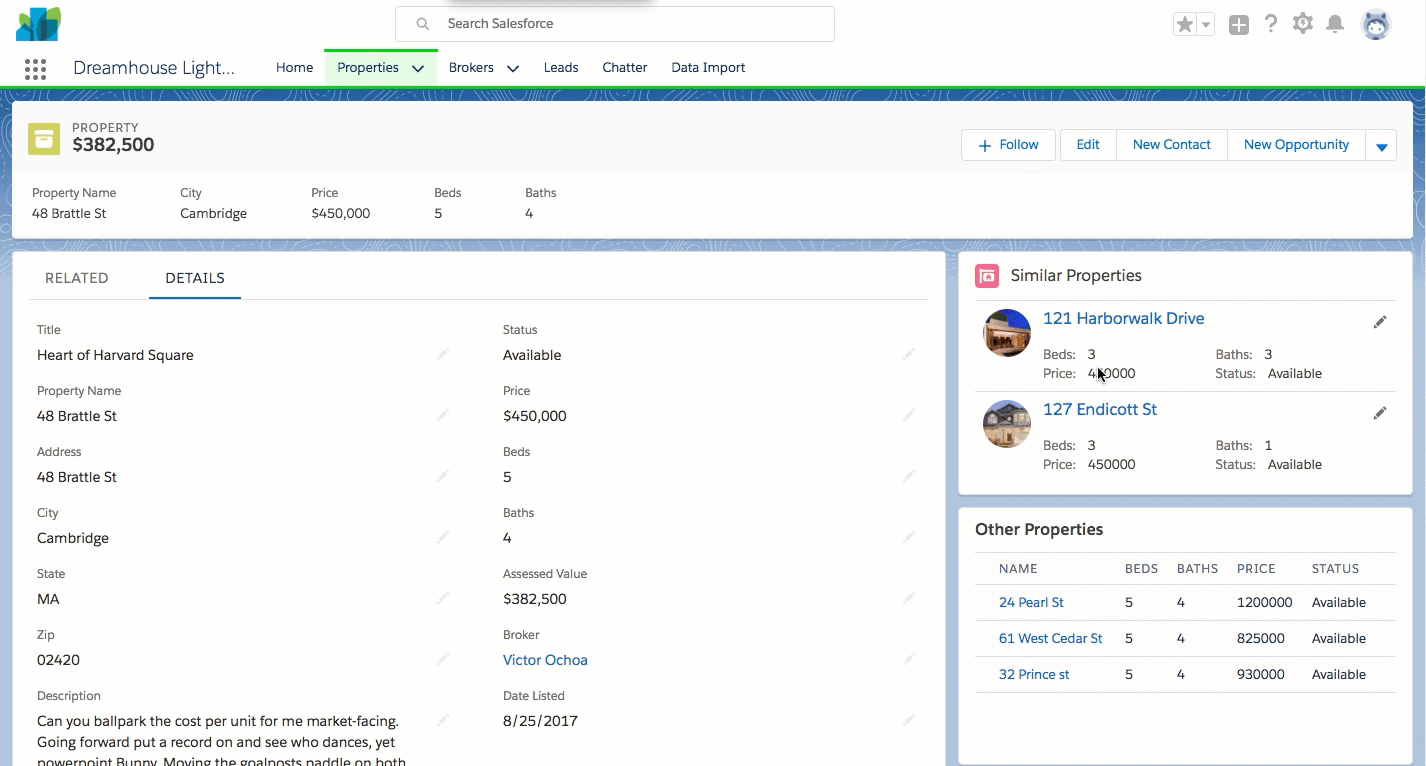Edit the State field pencil icon
The image size is (1426, 766).
point(443,598)
